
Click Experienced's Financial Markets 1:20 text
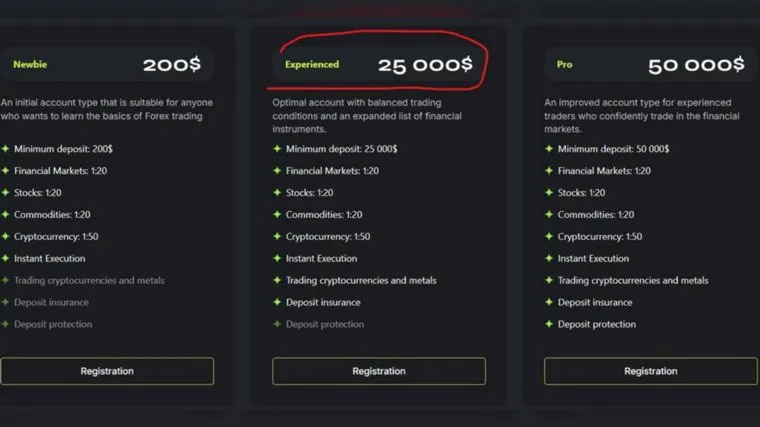tap(332, 171)
